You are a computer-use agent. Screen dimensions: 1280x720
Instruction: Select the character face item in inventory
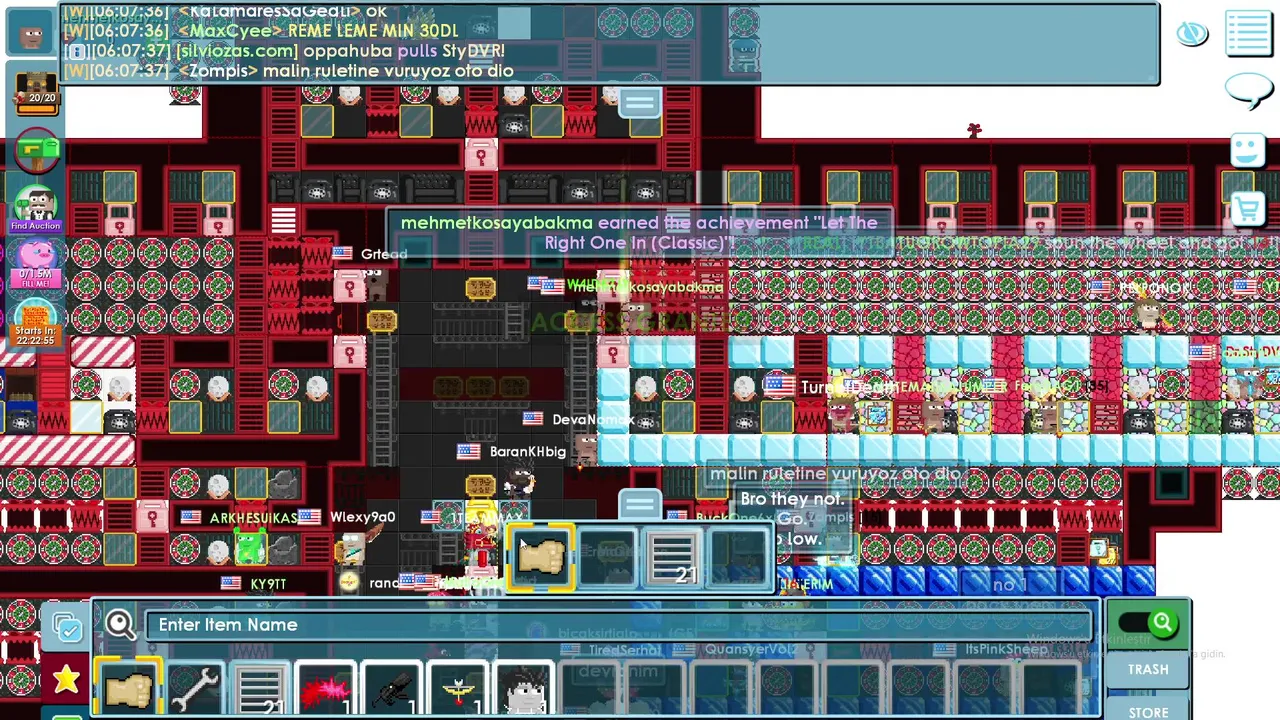[523, 689]
